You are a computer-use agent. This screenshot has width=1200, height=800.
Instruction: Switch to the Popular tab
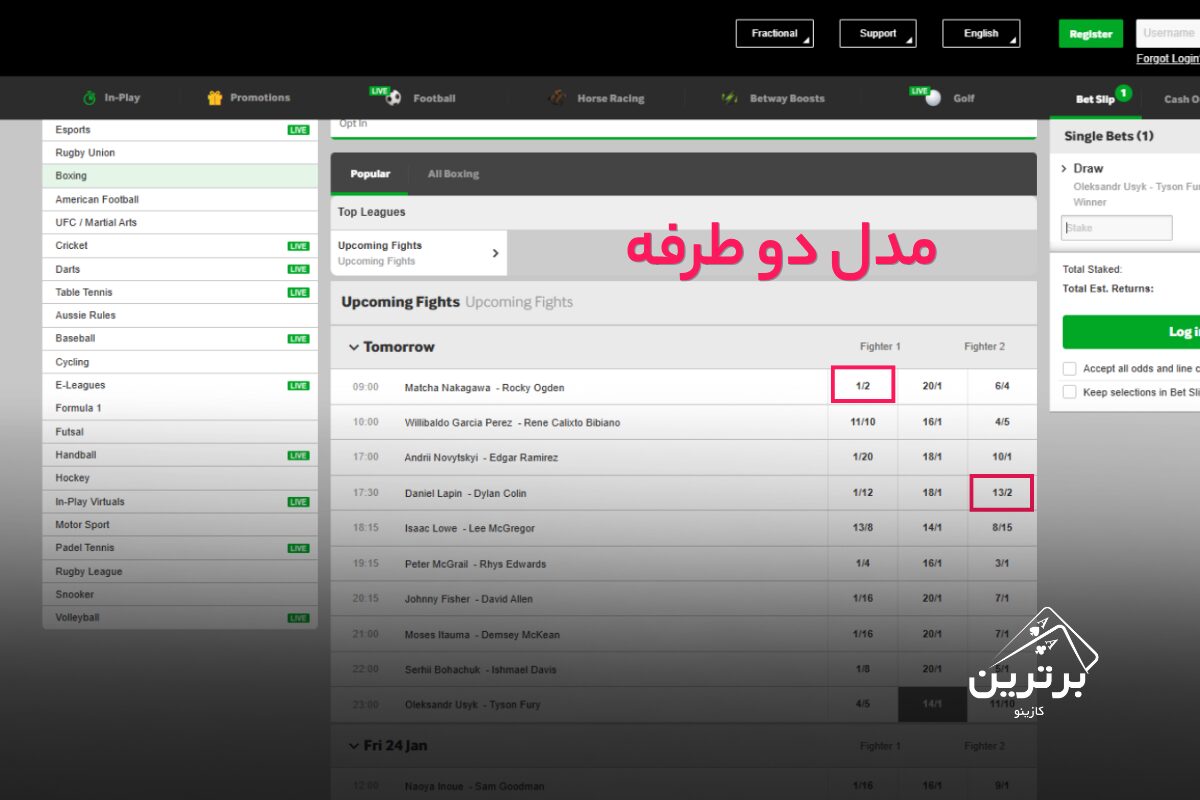coord(370,174)
